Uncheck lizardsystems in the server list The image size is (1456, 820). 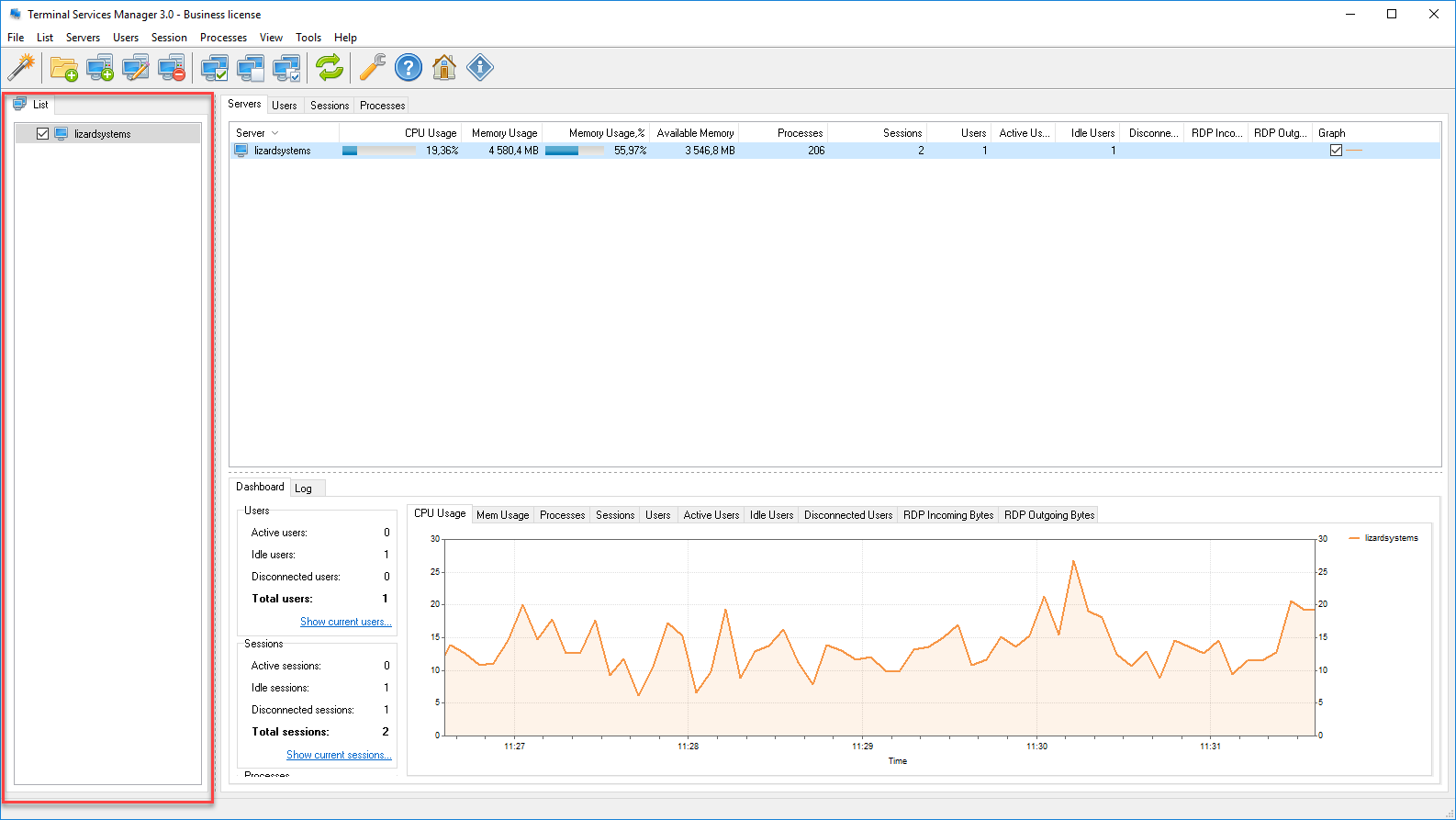[42, 134]
